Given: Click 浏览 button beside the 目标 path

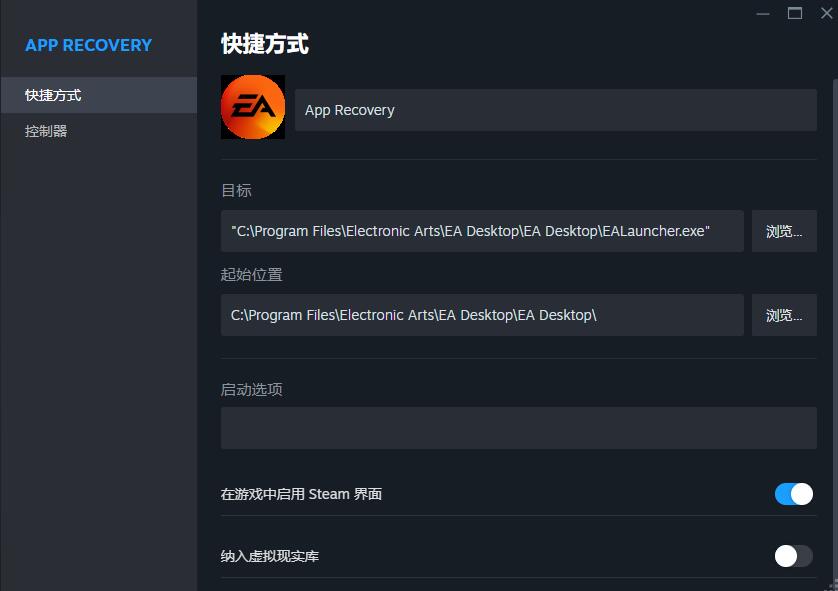Looking at the screenshot, I should coord(784,231).
